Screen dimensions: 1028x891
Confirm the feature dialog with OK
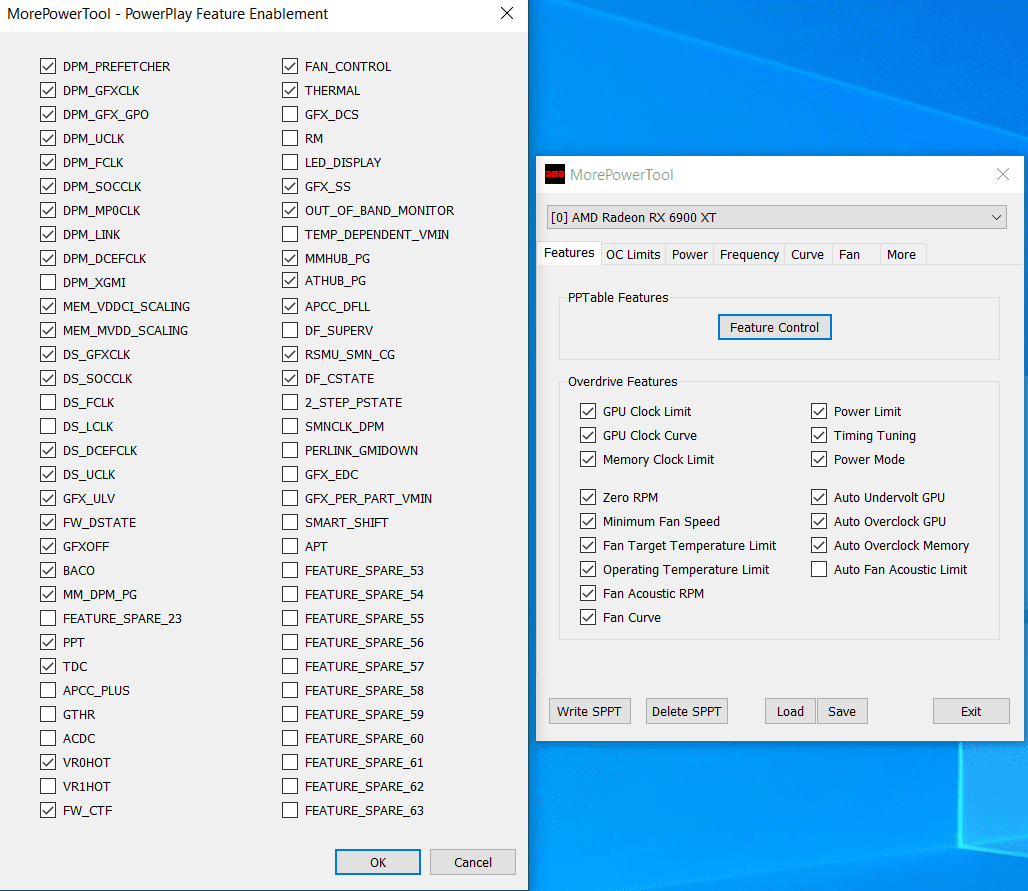[x=378, y=862]
